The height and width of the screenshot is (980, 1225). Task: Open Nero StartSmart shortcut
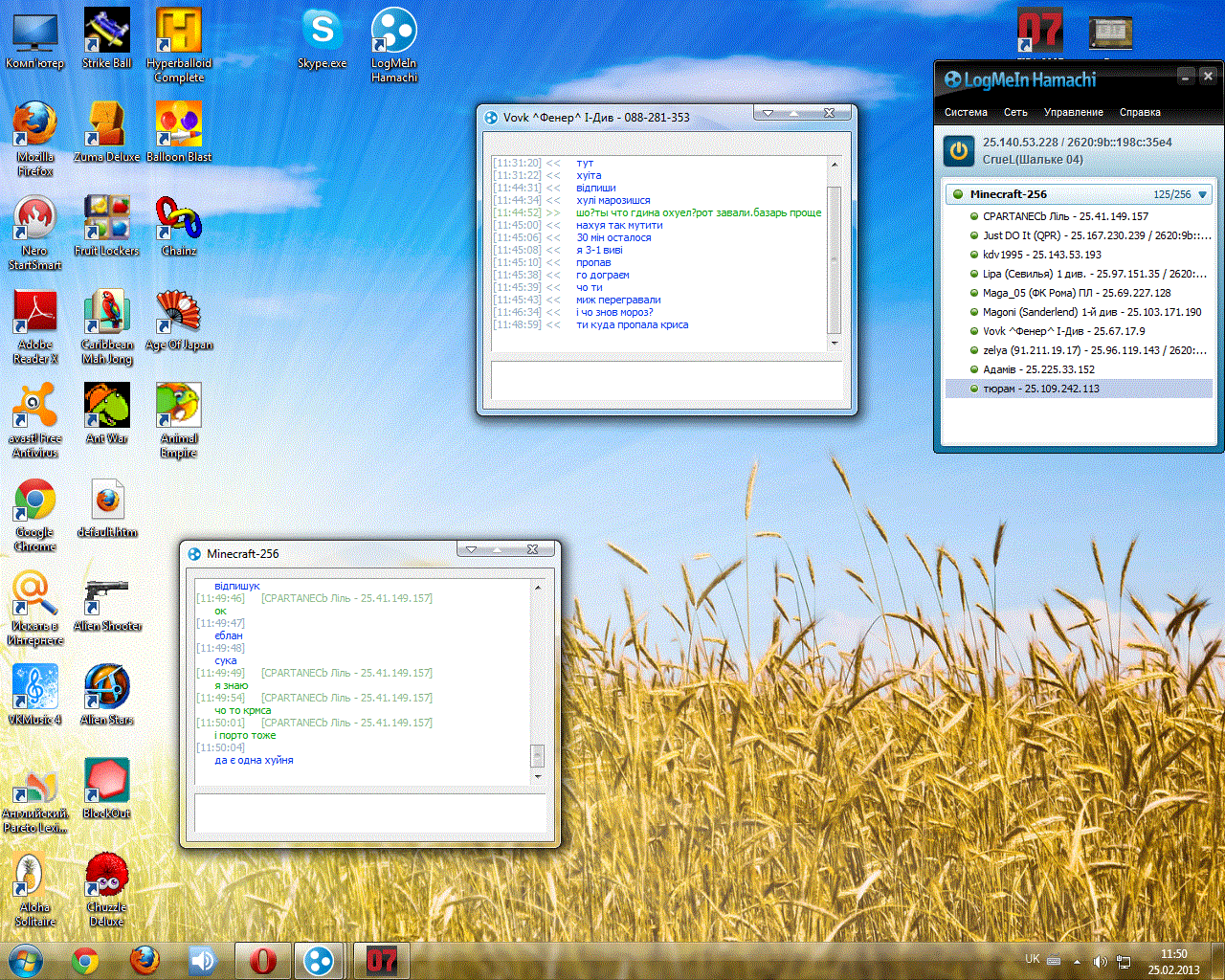(x=35, y=234)
